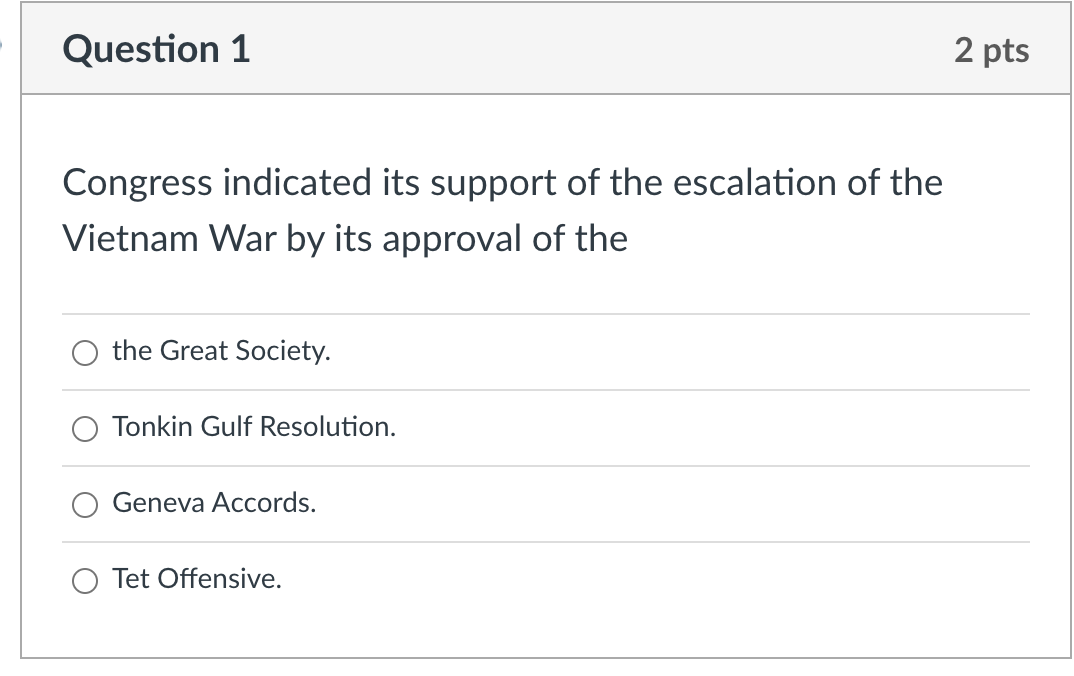
Task: Click the word "approval" in the question
Action: point(452,240)
